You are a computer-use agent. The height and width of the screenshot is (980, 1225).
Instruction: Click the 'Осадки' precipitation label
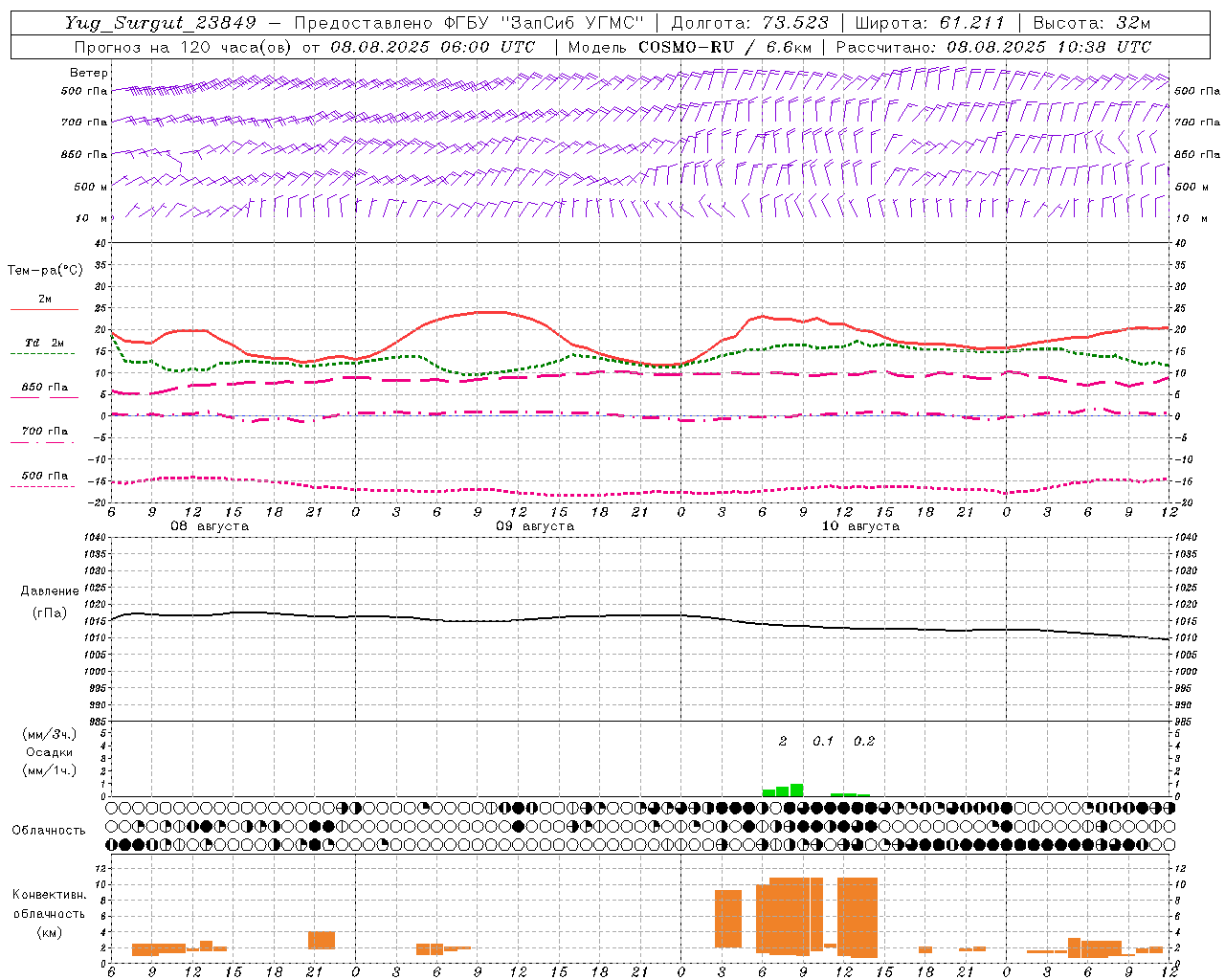tap(50, 752)
